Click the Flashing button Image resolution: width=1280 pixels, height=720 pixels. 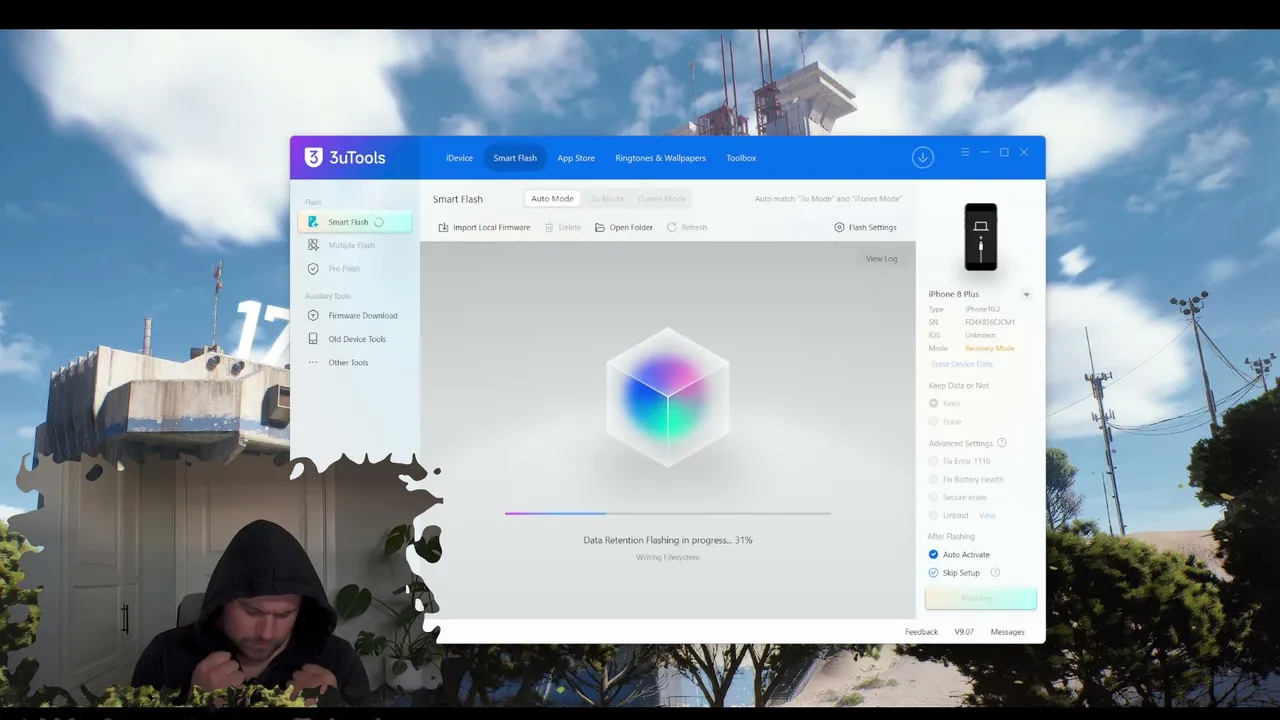click(981, 598)
